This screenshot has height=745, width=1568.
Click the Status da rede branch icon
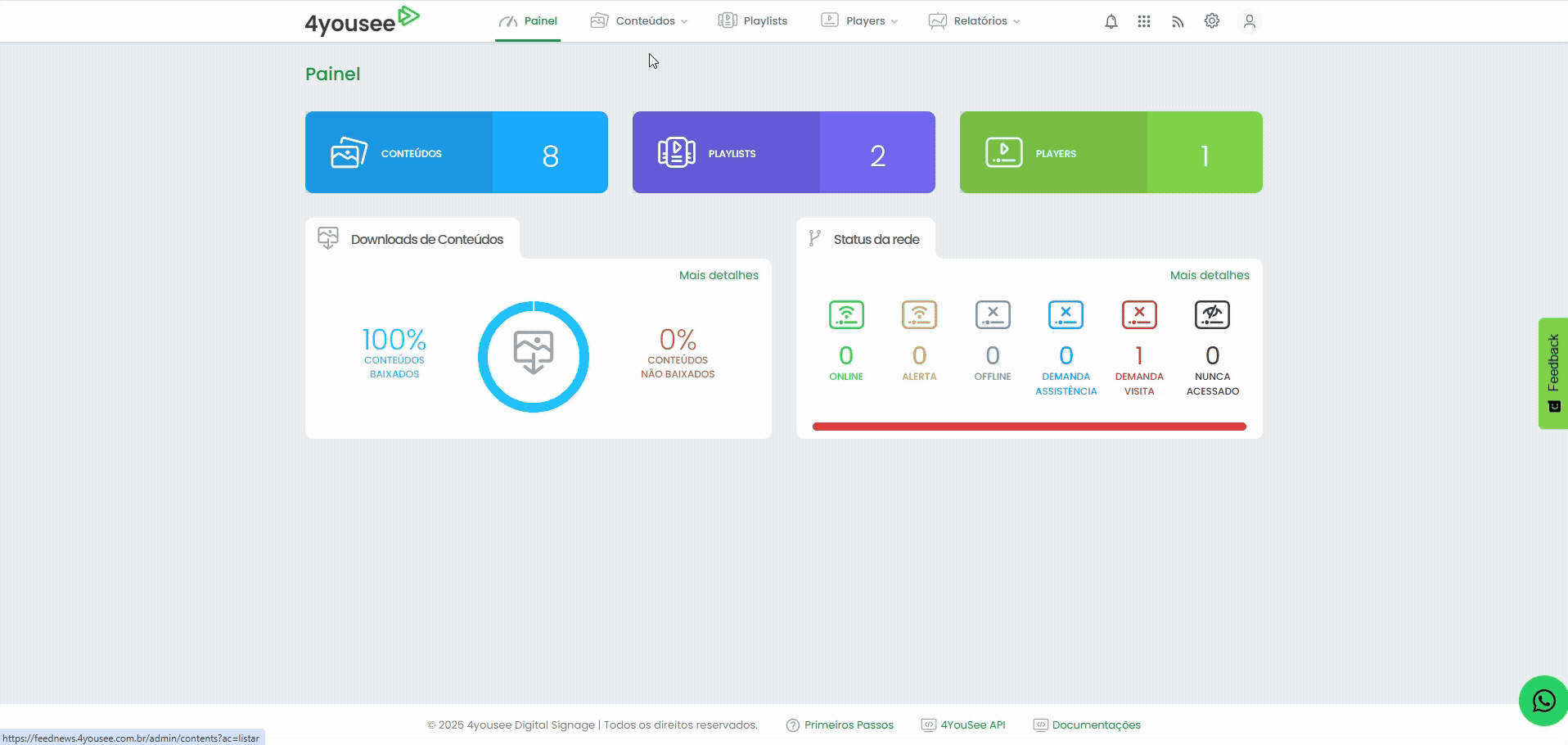pos(814,238)
